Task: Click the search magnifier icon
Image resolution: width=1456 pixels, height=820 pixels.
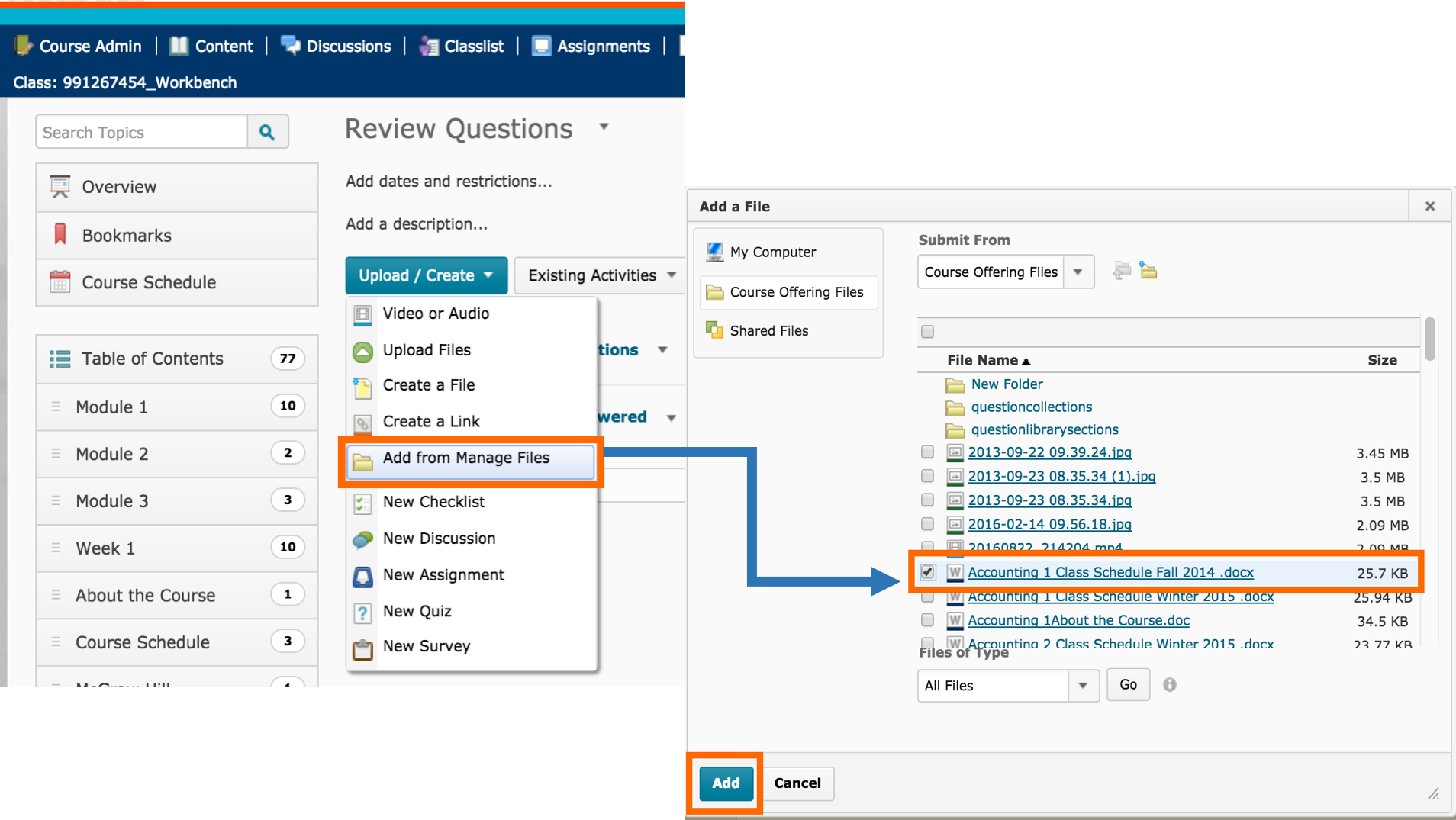Action: click(x=267, y=132)
